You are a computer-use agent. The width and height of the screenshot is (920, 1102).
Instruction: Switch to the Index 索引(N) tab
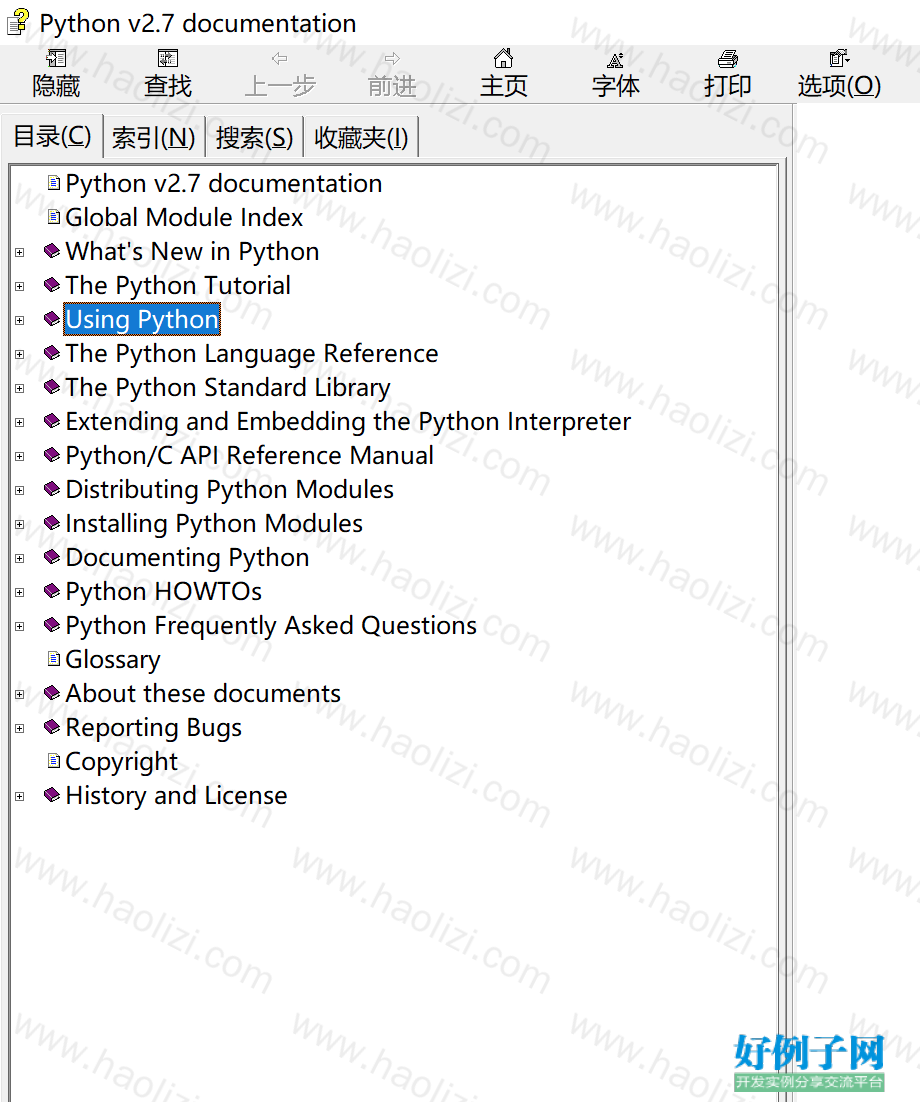tap(153, 137)
